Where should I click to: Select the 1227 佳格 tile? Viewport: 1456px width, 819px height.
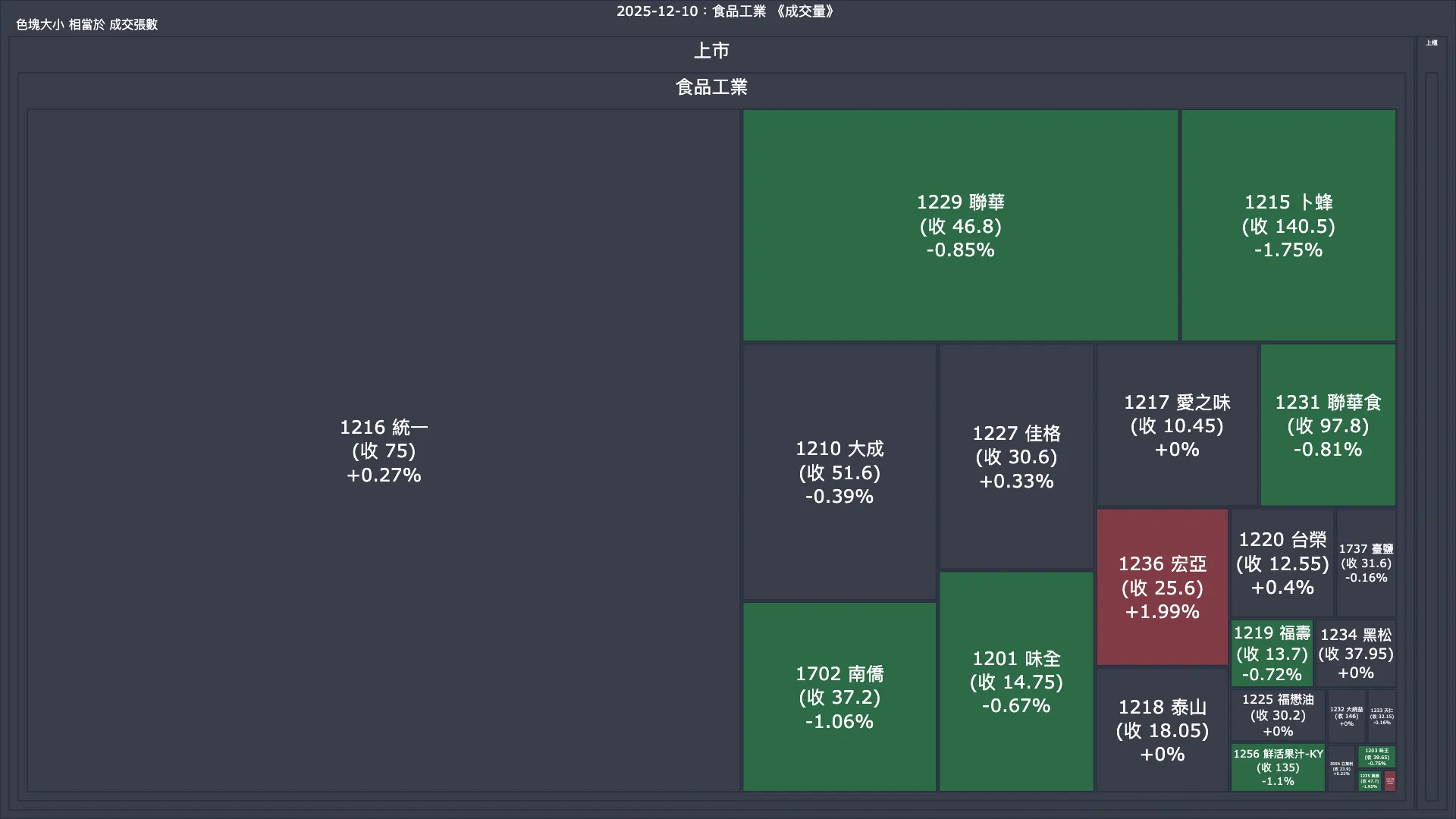1016,457
